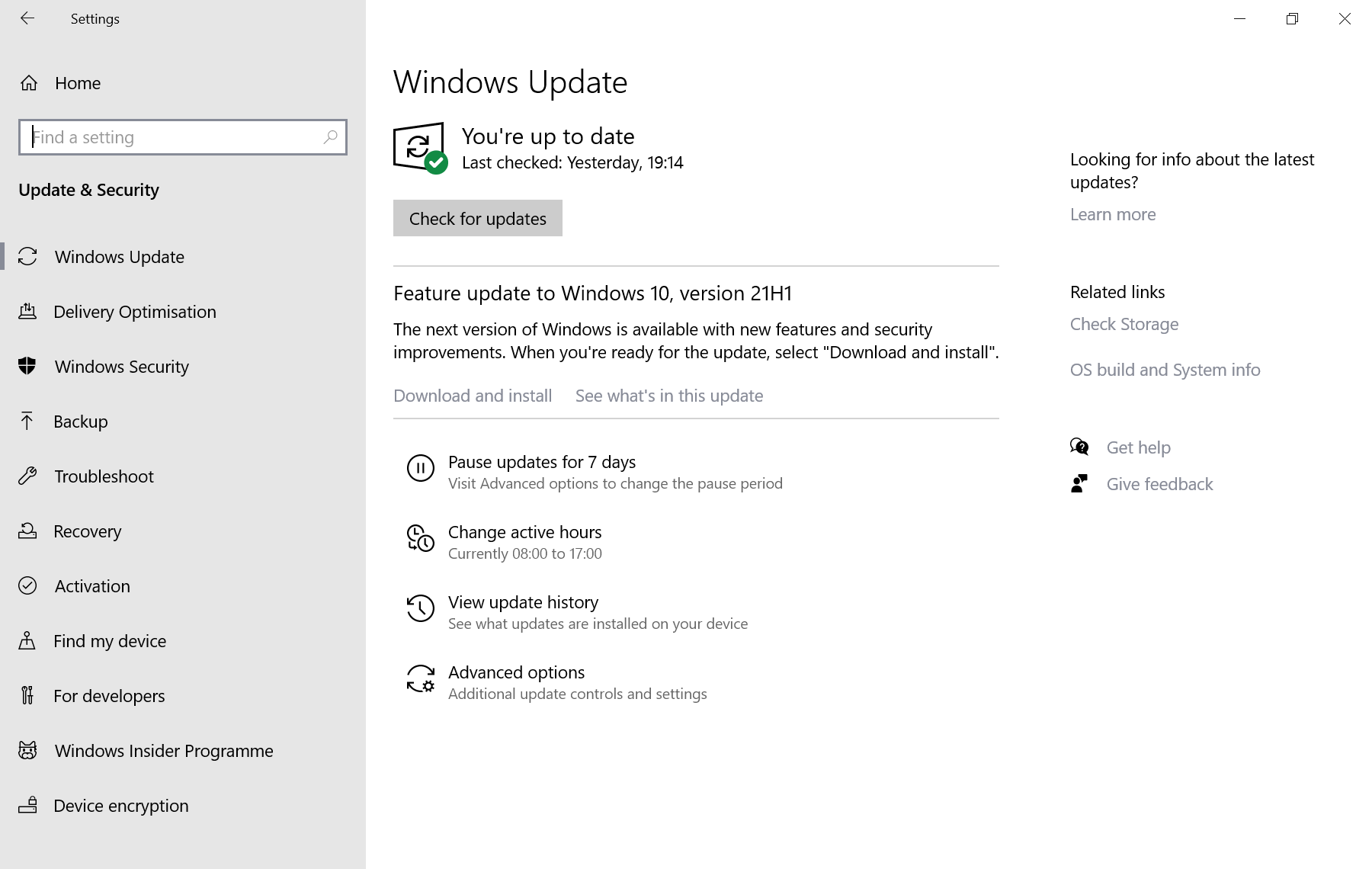Click the Backup arrow icon
Screen dimensions: 1372x869
point(27,421)
